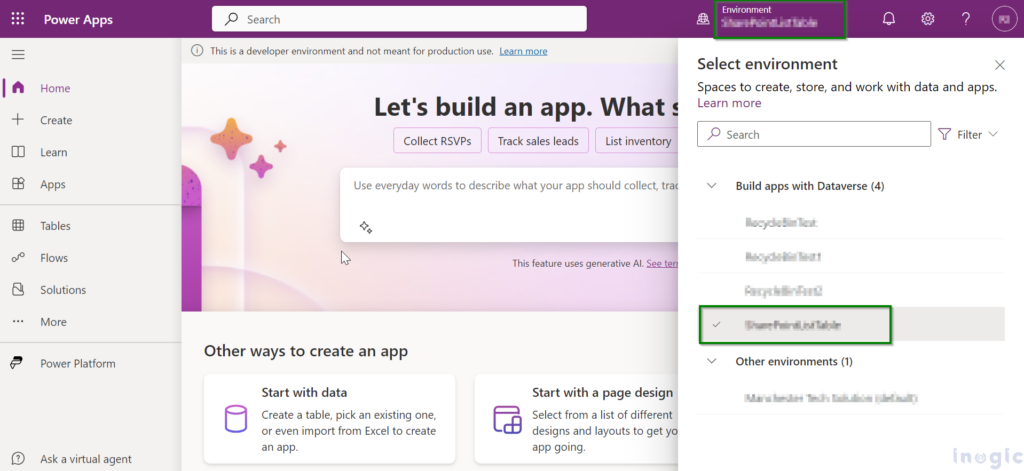
Task: Click the Flows connector icon
Action: 18,257
